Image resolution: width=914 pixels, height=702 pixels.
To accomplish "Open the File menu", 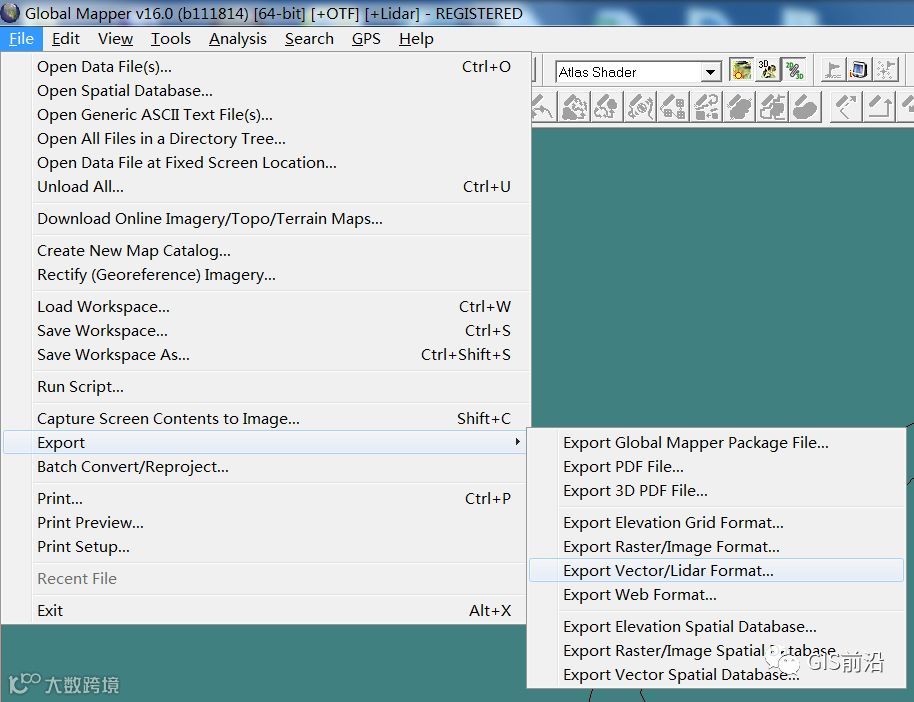I will coord(22,39).
